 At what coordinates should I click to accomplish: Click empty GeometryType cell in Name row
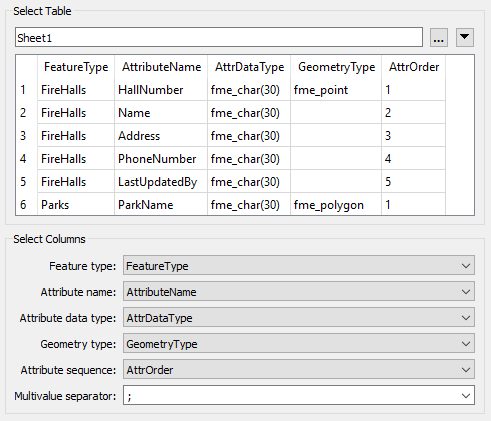click(336, 113)
